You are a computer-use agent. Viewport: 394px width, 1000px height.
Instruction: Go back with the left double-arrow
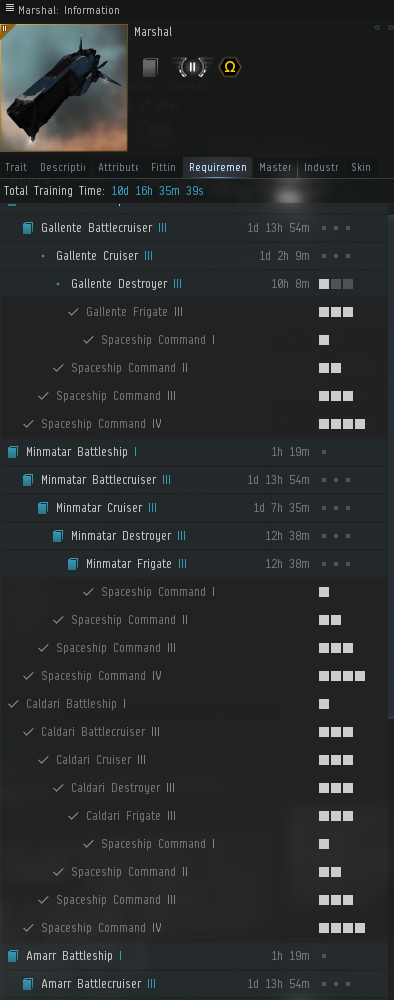377,27
